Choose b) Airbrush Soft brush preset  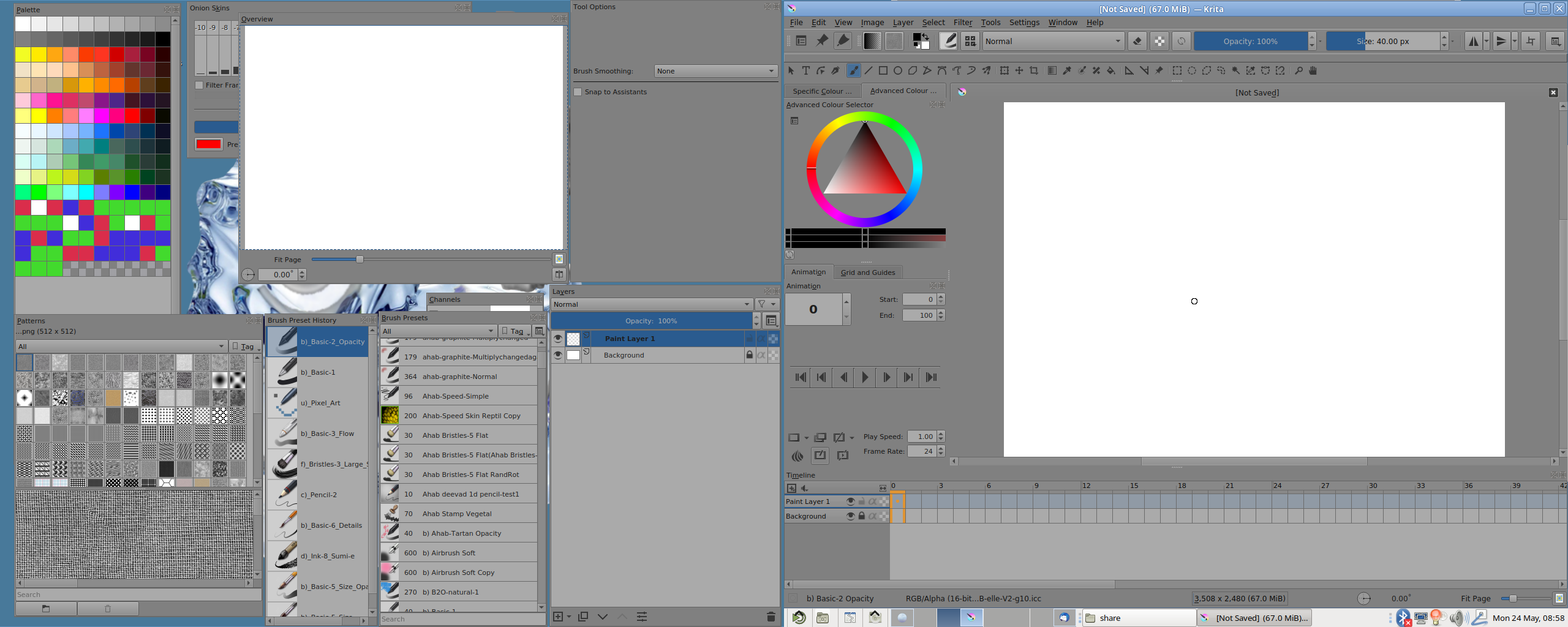pos(459,553)
